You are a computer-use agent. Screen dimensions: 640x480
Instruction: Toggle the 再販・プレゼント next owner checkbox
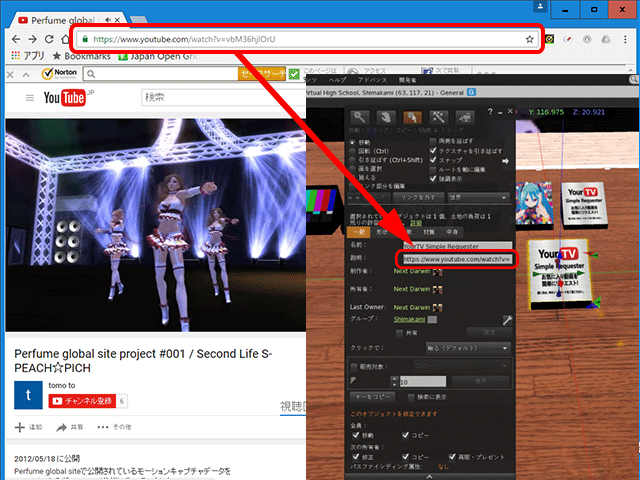(452, 457)
